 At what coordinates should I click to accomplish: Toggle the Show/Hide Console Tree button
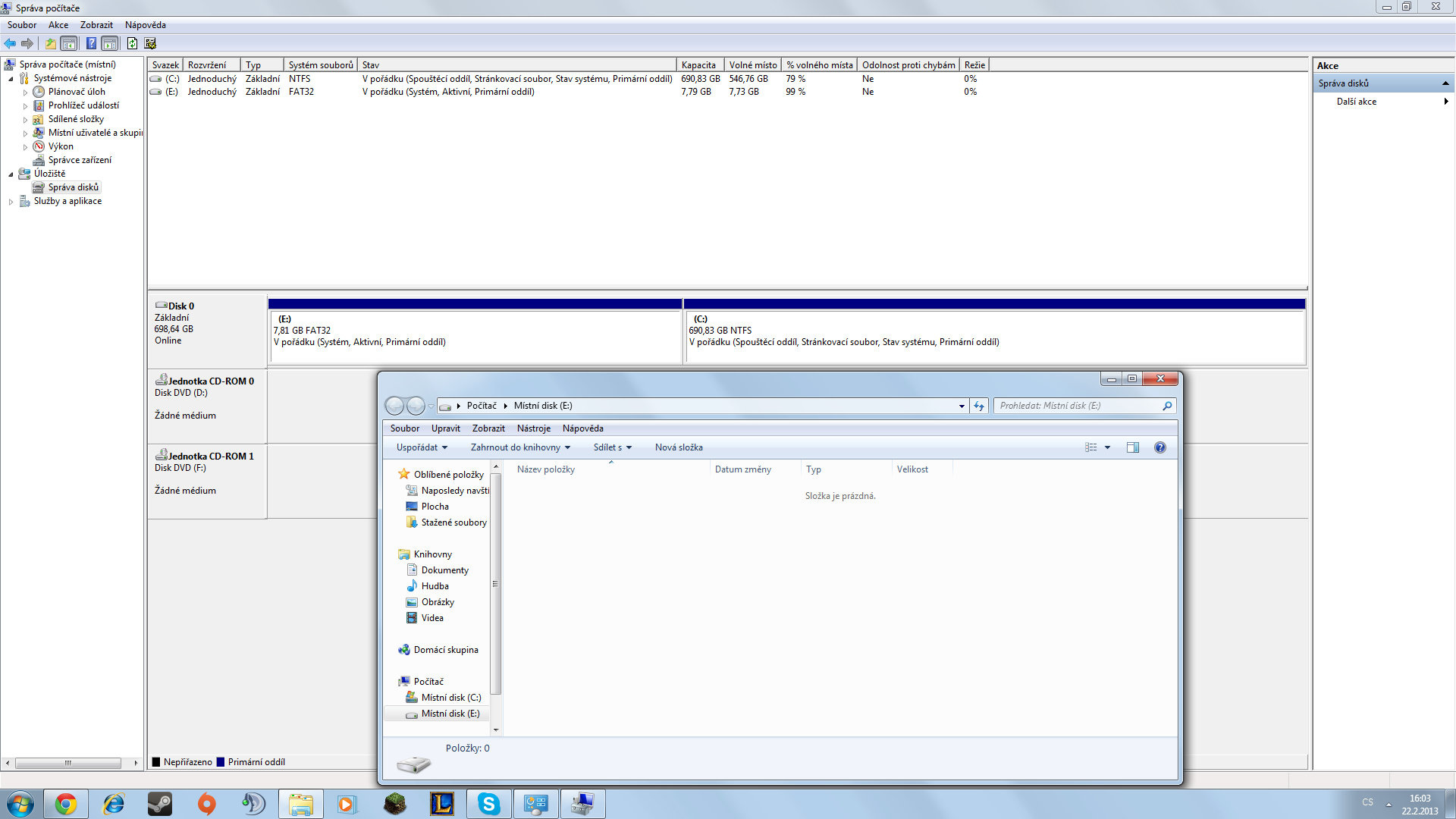click(69, 43)
